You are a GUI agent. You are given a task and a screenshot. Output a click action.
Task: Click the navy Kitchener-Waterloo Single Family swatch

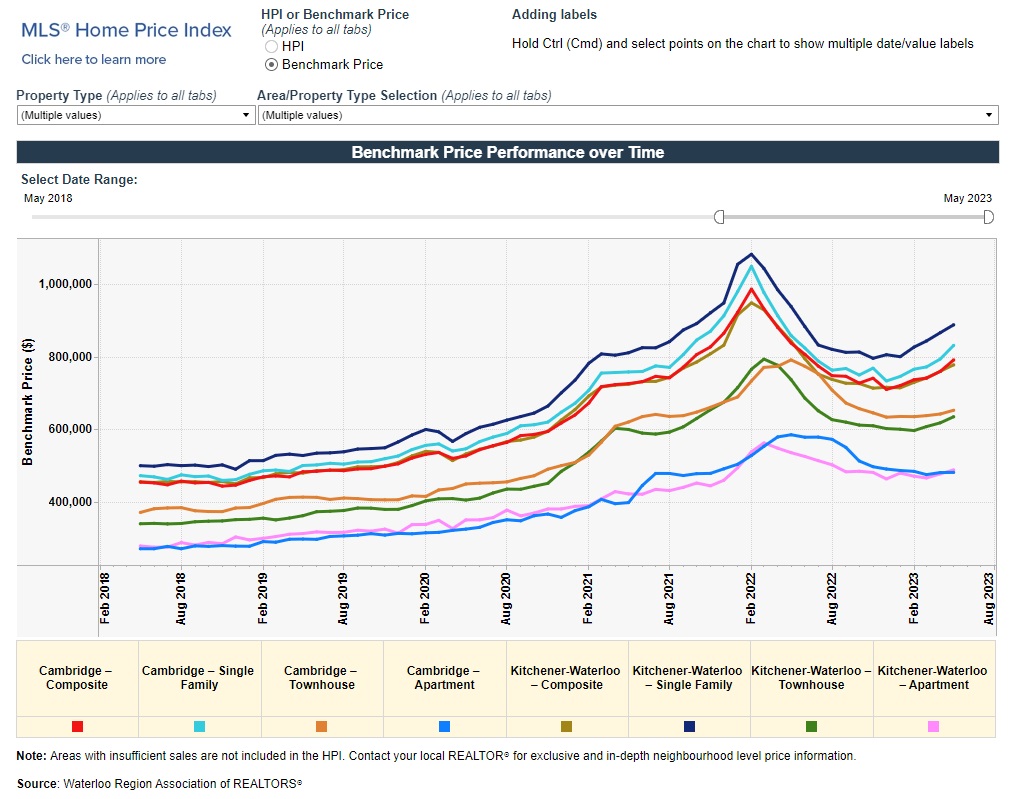tap(689, 726)
